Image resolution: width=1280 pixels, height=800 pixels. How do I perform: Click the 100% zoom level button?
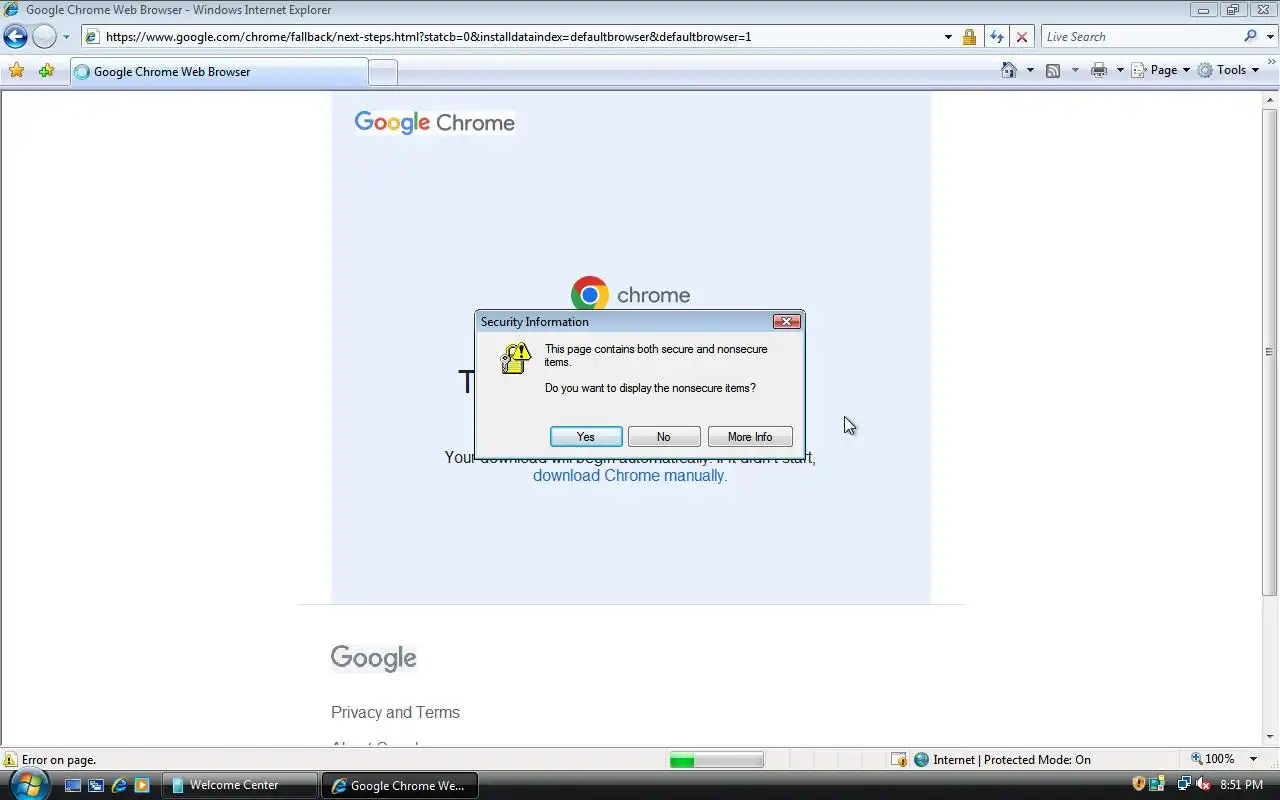[x=1213, y=759]
